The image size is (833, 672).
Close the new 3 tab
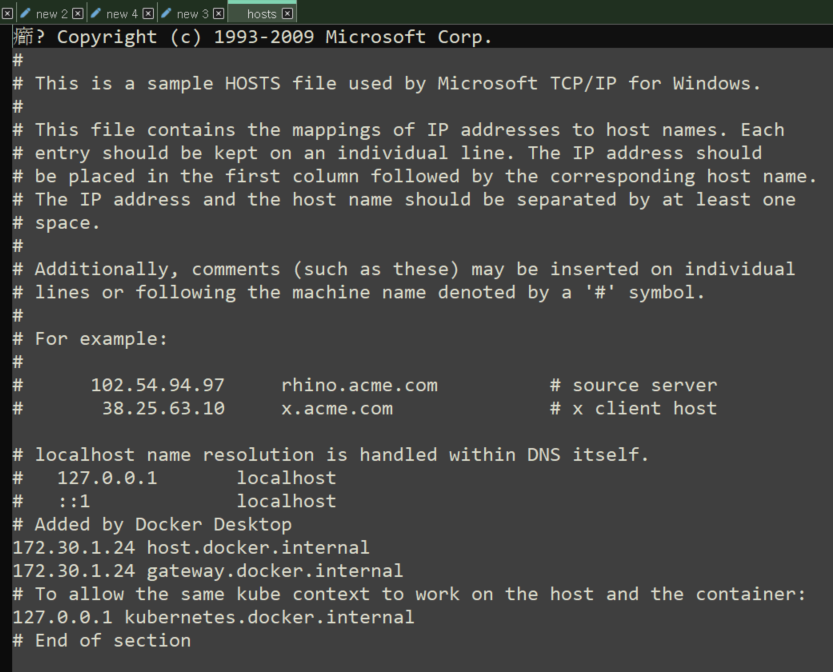pyautogui.click(x=218, y=13)
